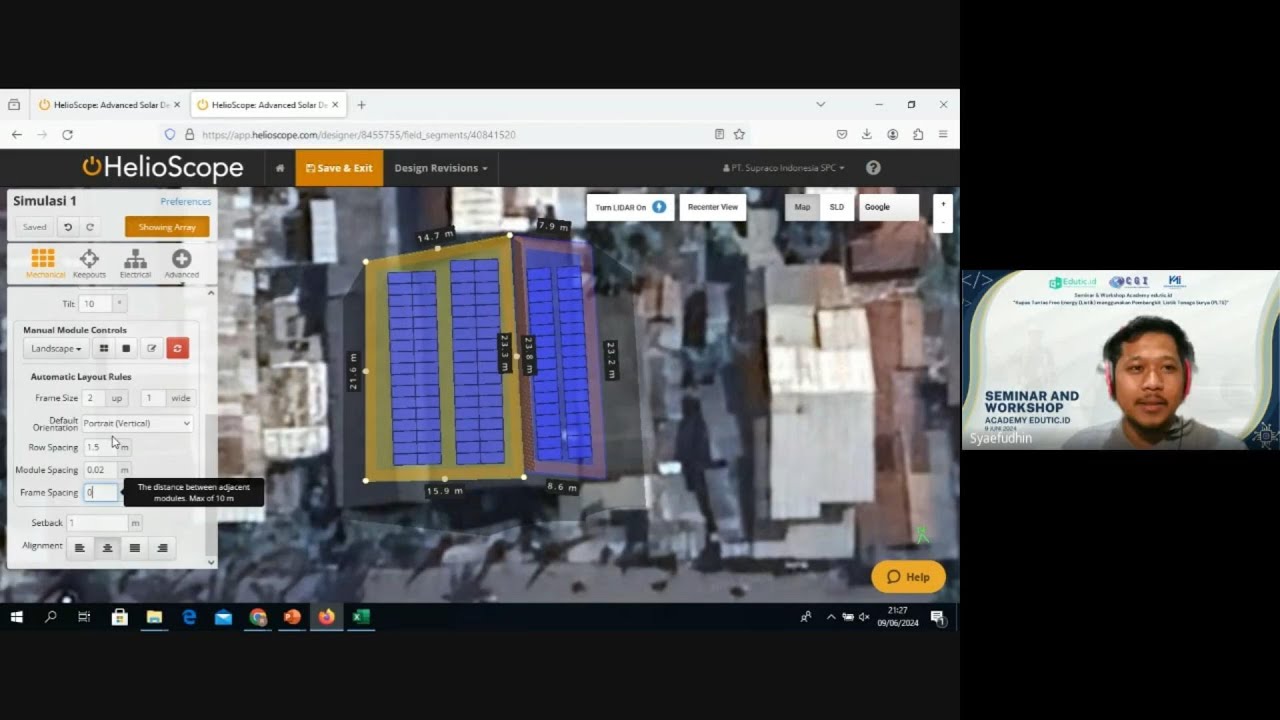
Task: Open Landscape orientation dropdown
Action: 56,348
